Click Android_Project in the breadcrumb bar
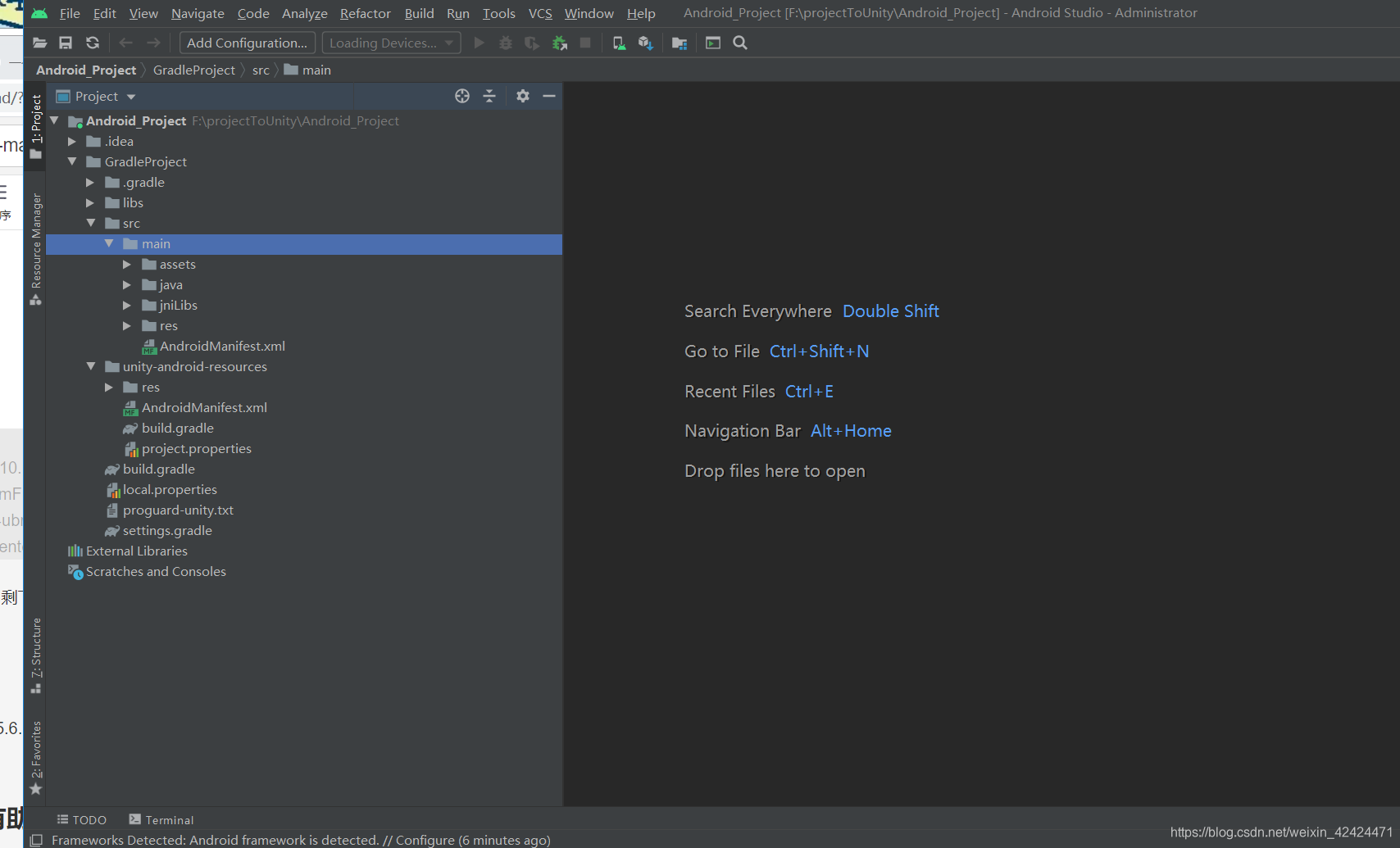The width and height of the screenshot is (1400, 848). pos(86,70)
